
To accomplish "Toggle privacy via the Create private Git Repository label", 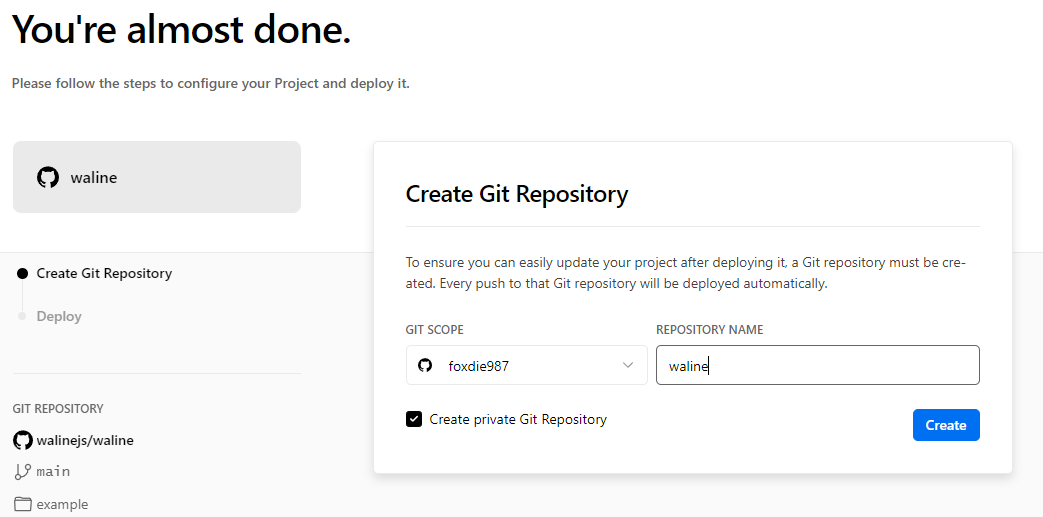I will click(x=518, y=419).
